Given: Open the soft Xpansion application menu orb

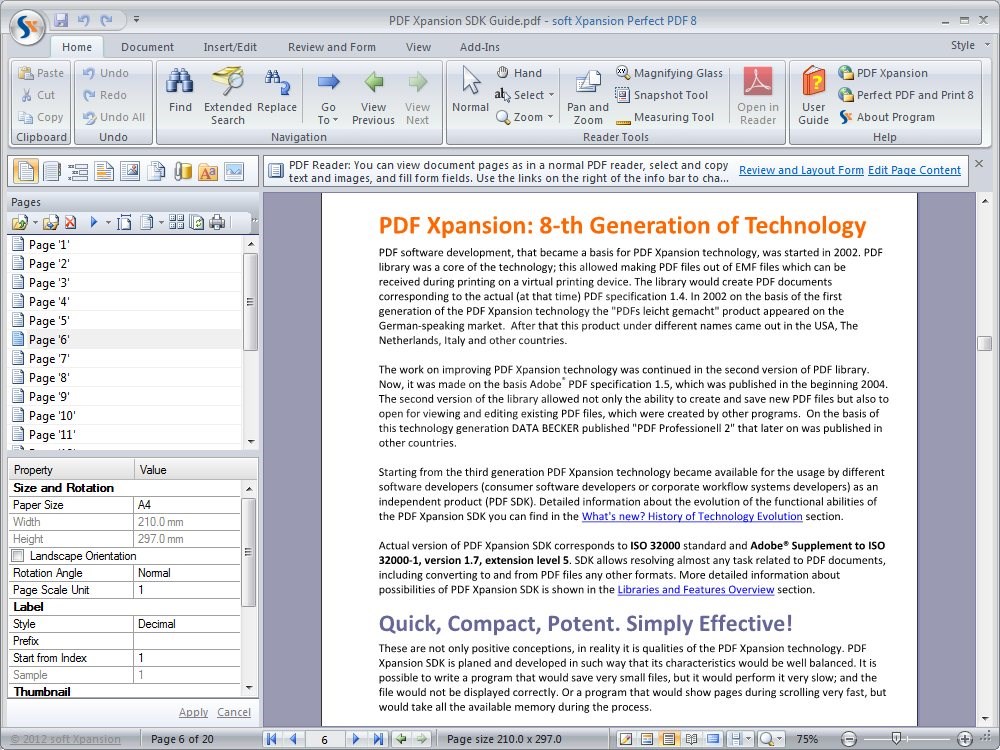Looking at the screenshot, I should pos(29,27).
